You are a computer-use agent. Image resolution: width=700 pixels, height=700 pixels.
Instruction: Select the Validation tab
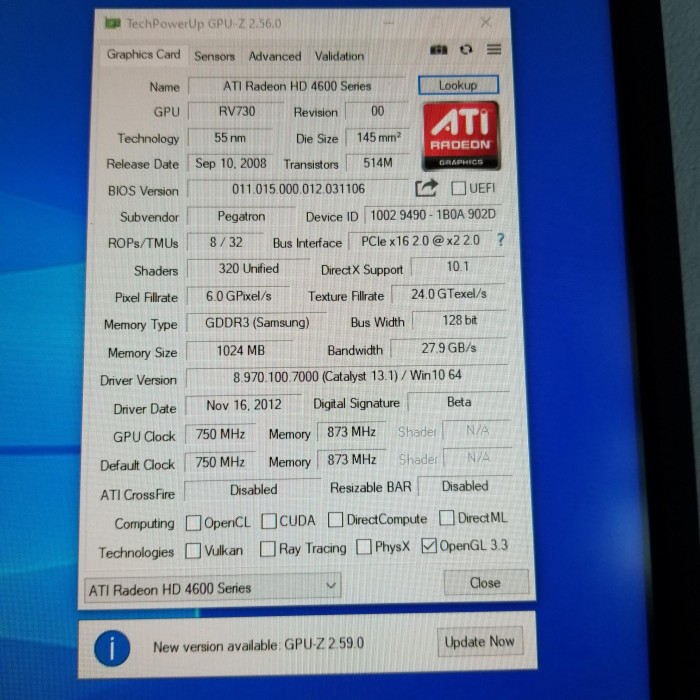point(339,56)
